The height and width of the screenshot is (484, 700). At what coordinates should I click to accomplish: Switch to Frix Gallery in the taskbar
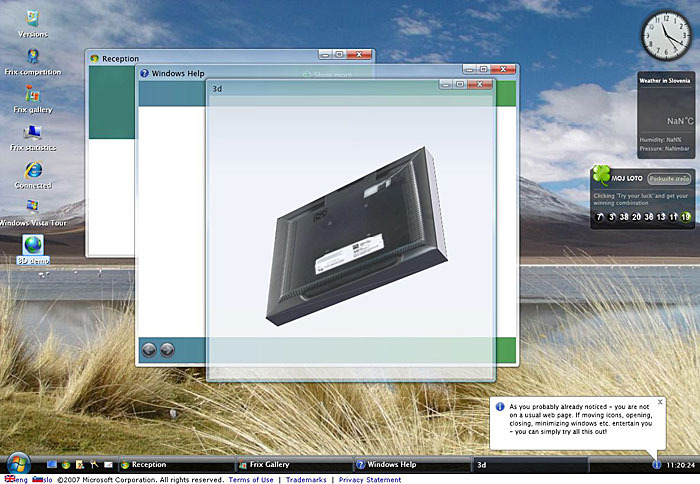click(294, 465)
